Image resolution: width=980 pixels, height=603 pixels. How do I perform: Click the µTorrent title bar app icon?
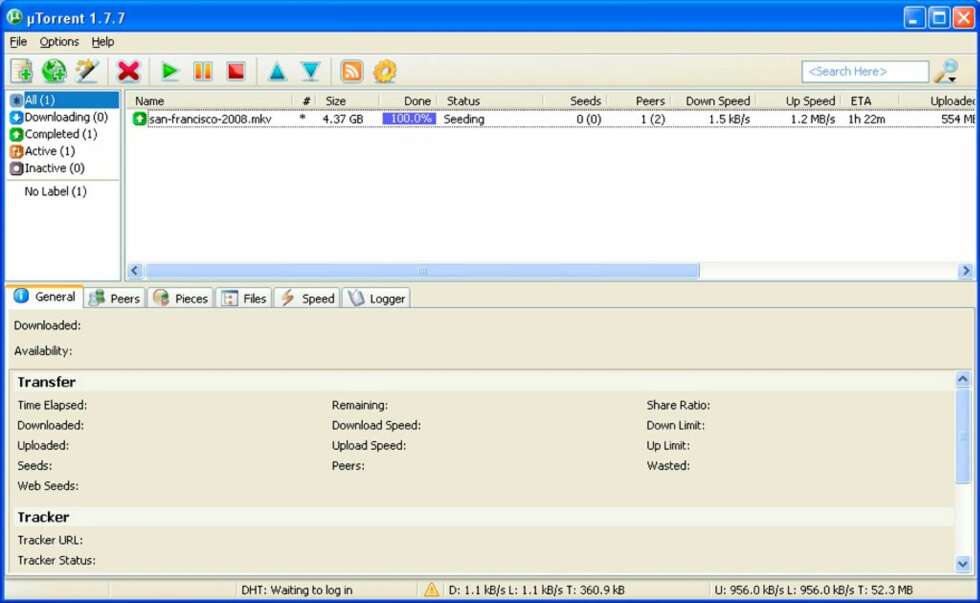click(14, 17)
